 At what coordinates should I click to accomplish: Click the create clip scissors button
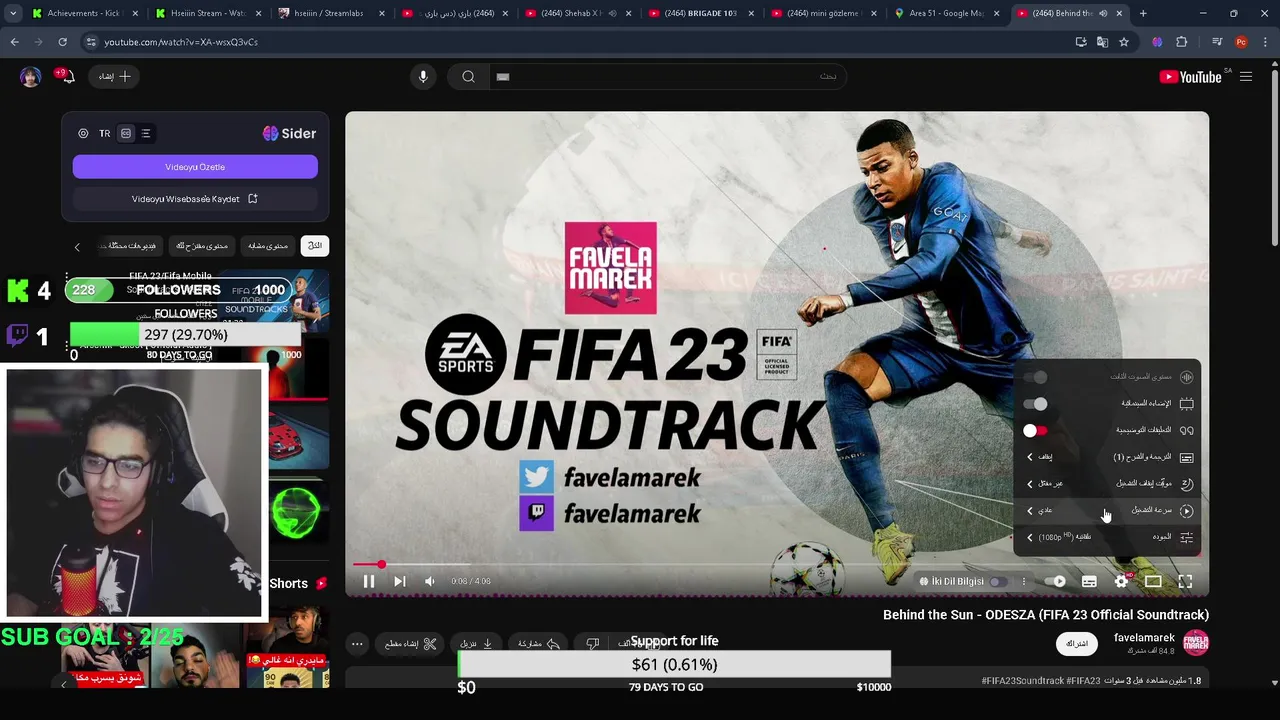(x=411, y=644)
